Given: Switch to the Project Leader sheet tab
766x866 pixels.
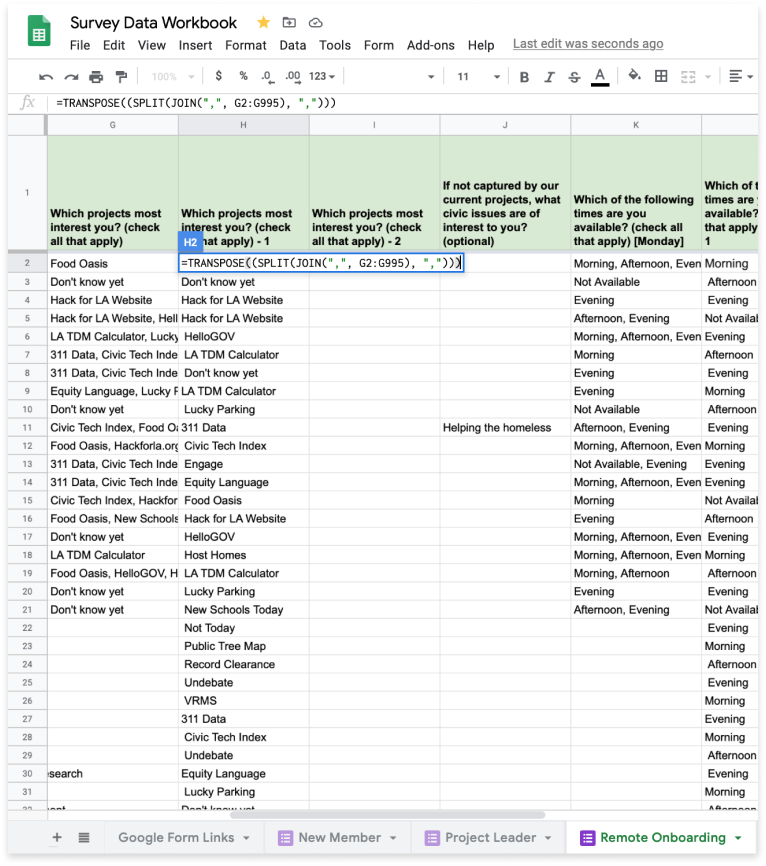Looking at the screenshot, I should (491, 838).
